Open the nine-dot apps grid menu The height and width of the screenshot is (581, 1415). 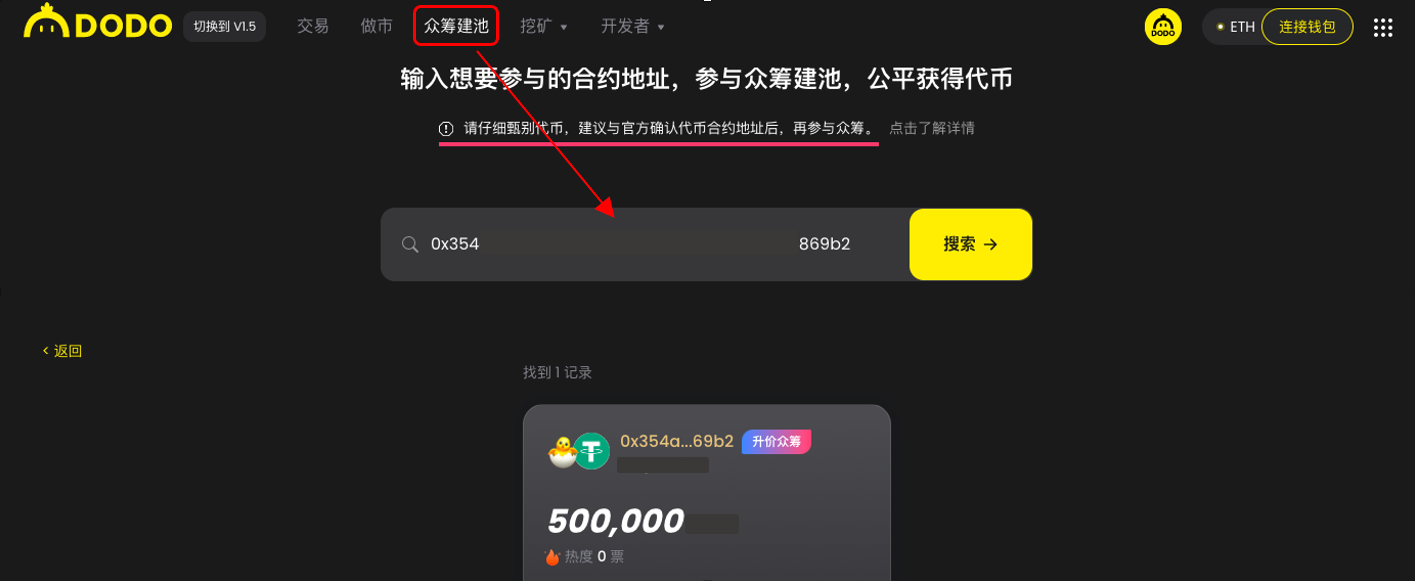tap(1383, 27)
